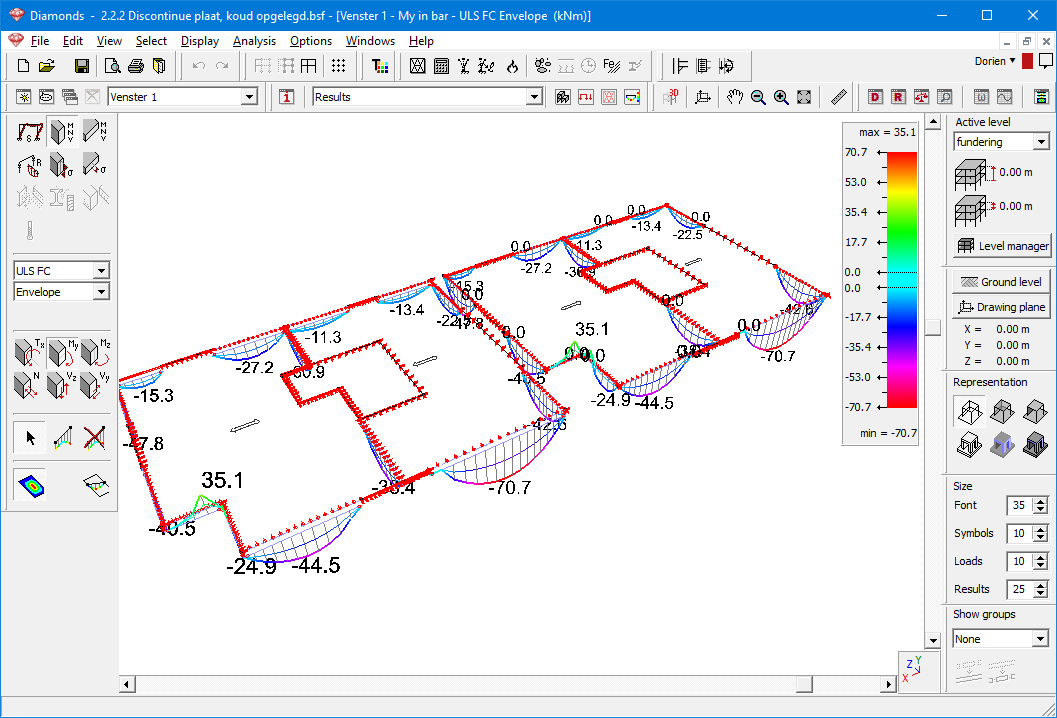Open the Edit menu

(x=73, y=40)
